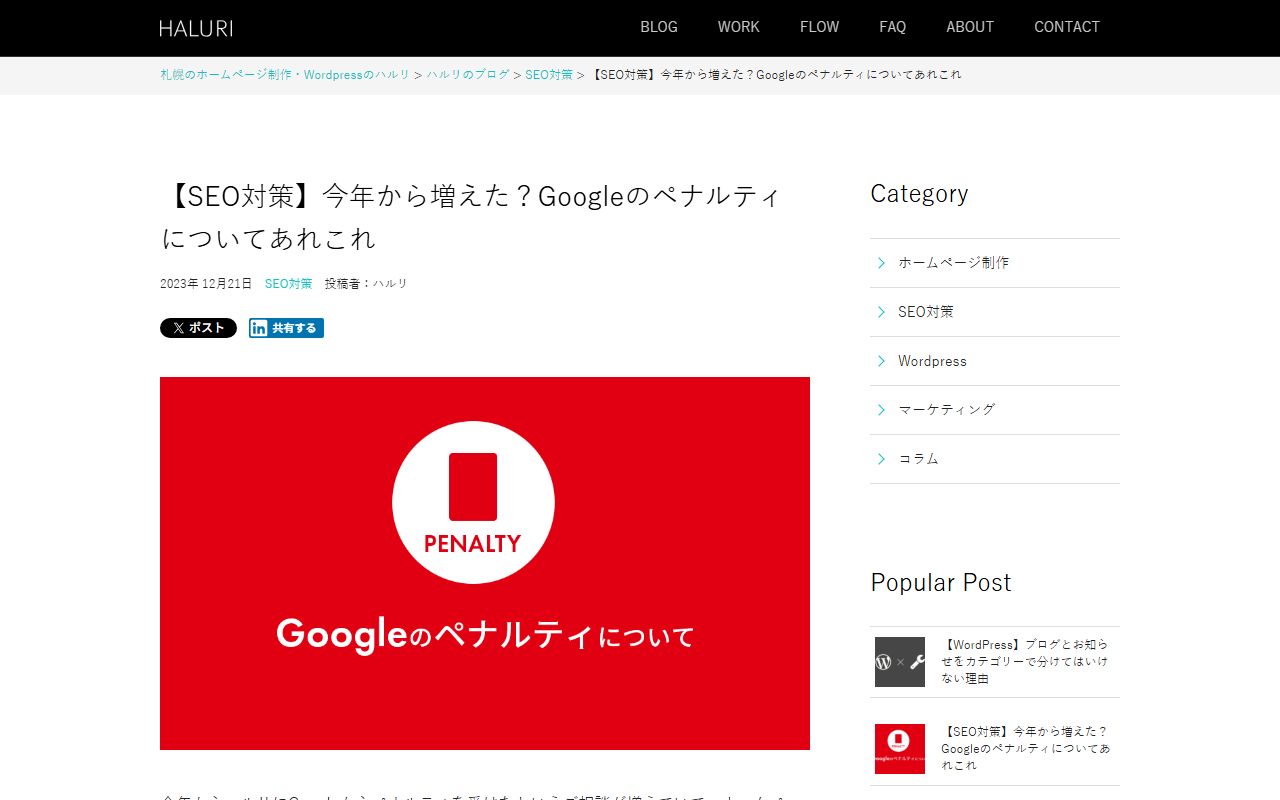Click the breadcrumb link 札幌のホームページ制作・Wordpressのハルリ

(x=285, y=75)
